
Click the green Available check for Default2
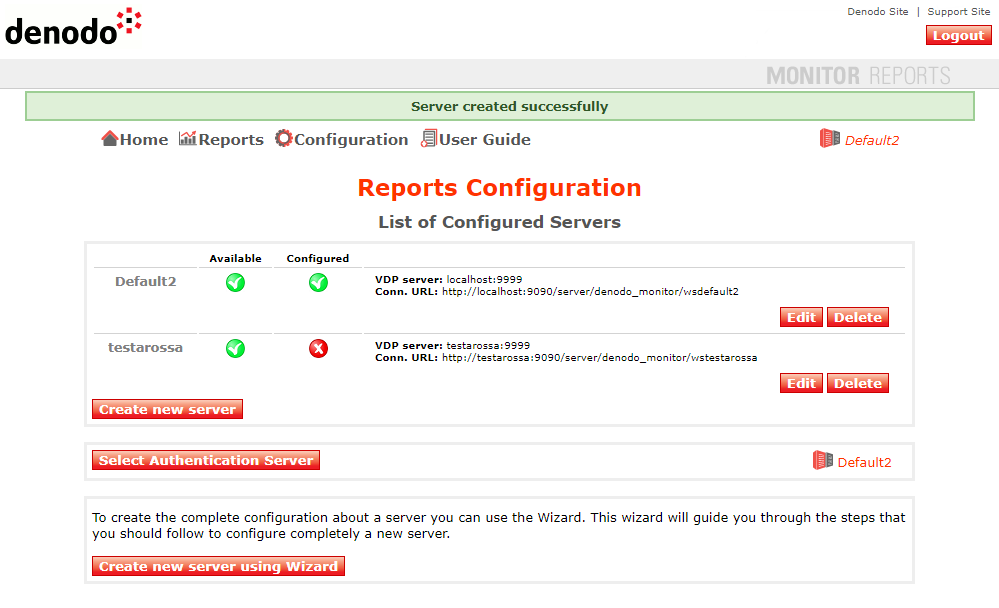point(235,282)
